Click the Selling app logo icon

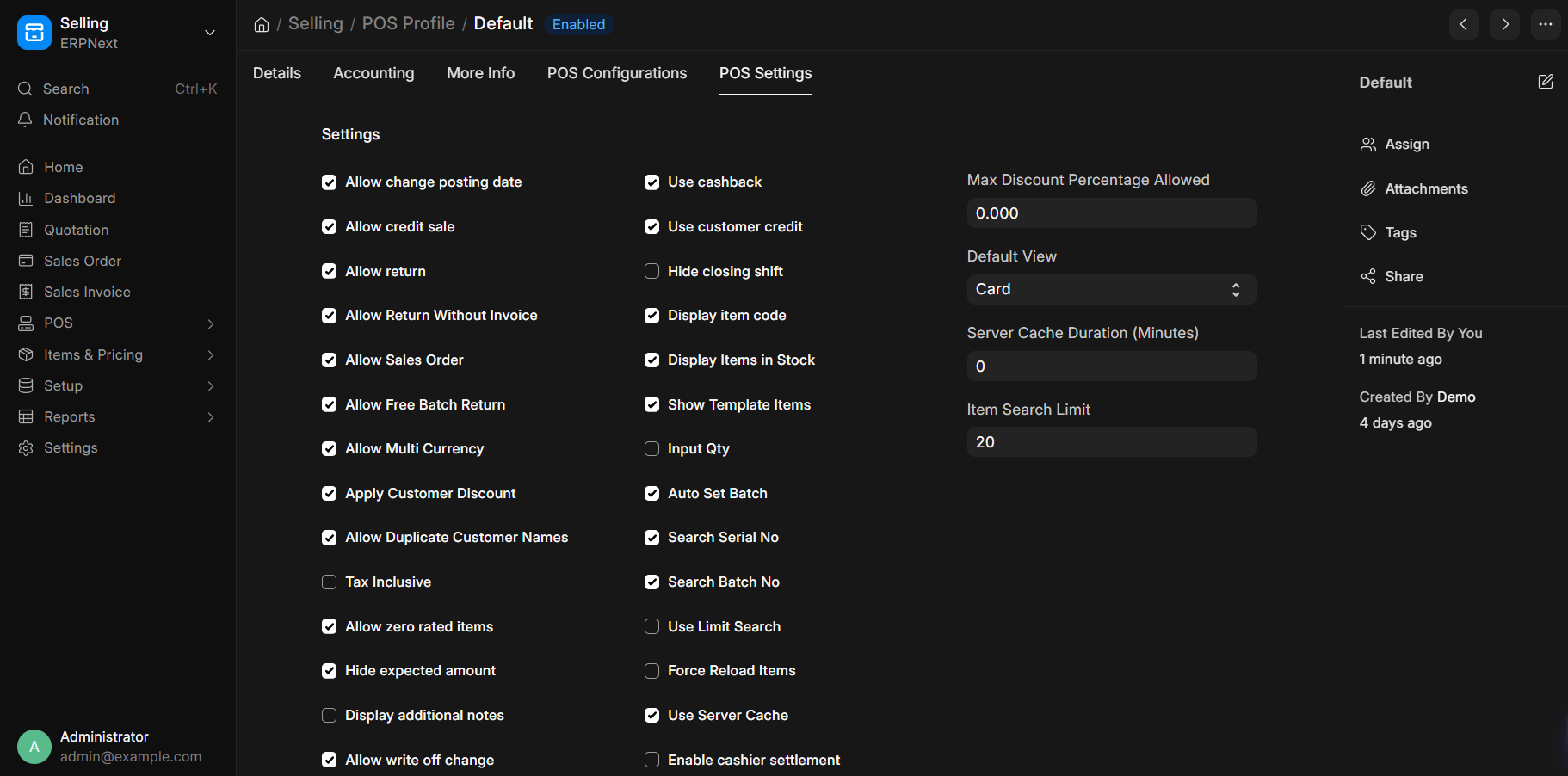tap(34, 33)
